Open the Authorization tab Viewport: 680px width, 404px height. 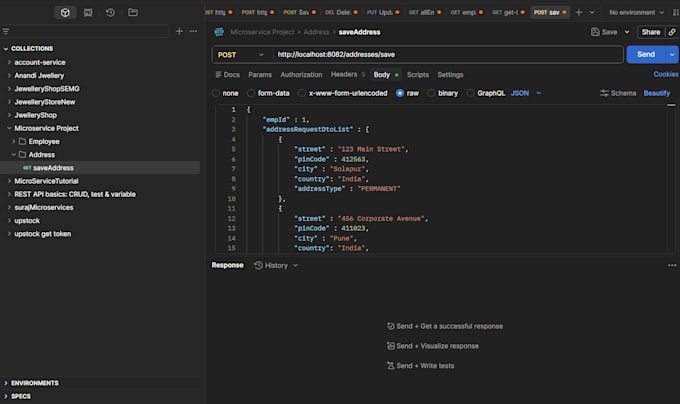(301, 75)
